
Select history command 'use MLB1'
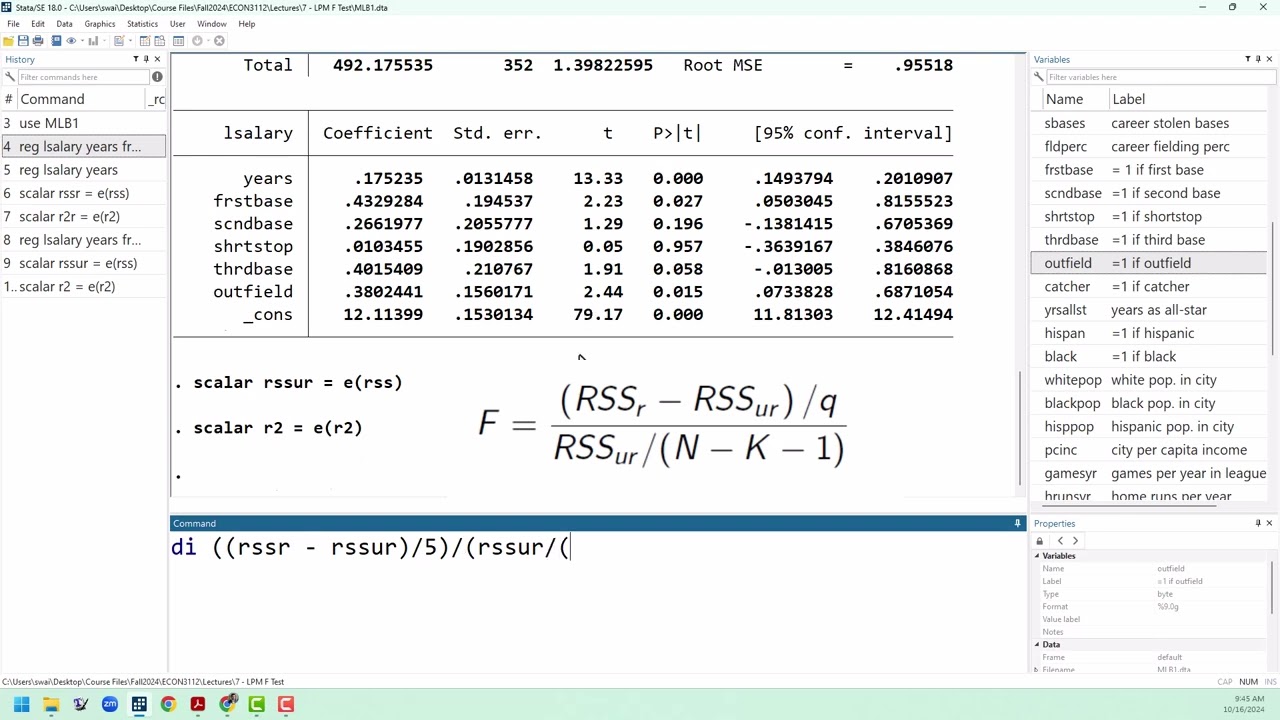(83, 123)
